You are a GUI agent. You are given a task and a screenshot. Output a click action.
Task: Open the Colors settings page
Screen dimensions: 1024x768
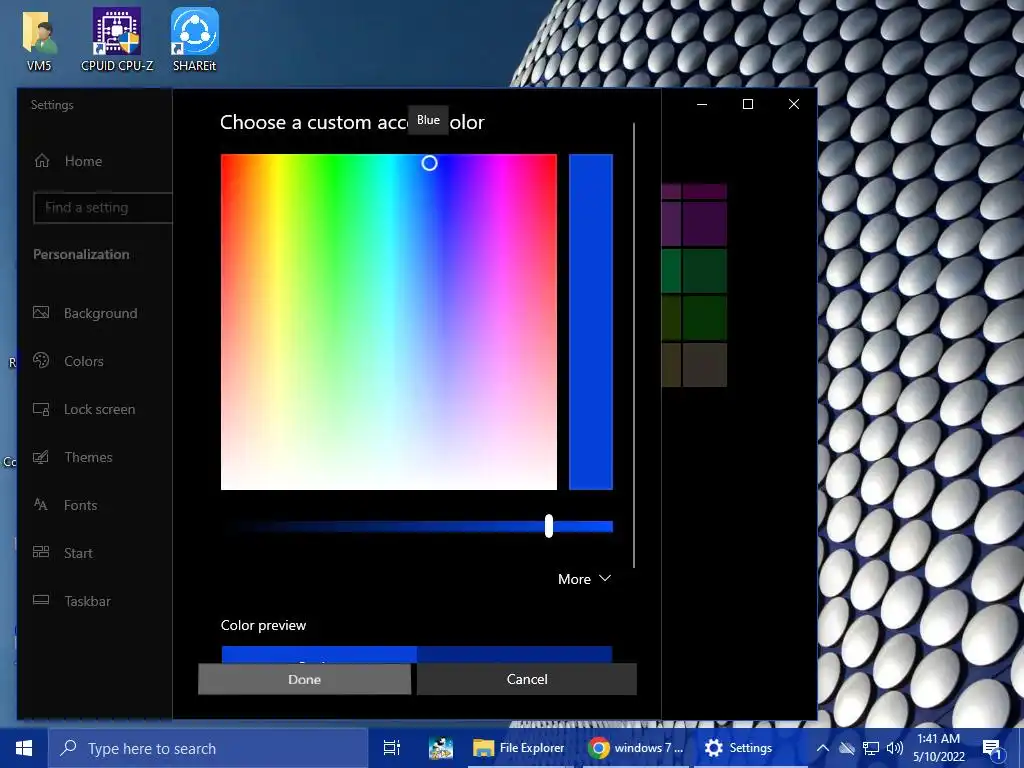pyautogui.click(x=84, y=360)
